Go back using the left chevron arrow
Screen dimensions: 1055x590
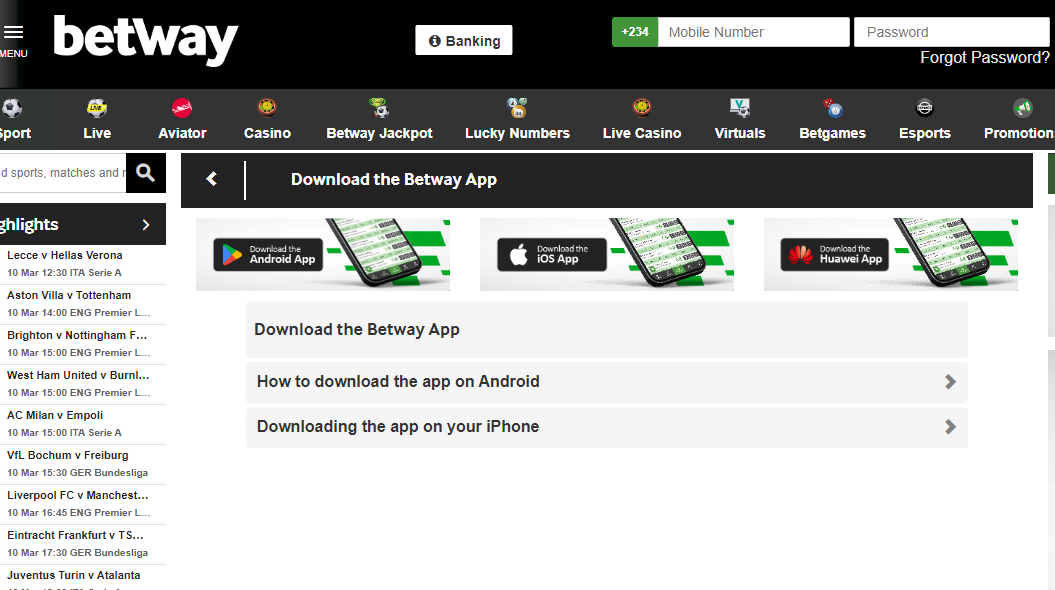pyautogui.click(x=212, y=179)
